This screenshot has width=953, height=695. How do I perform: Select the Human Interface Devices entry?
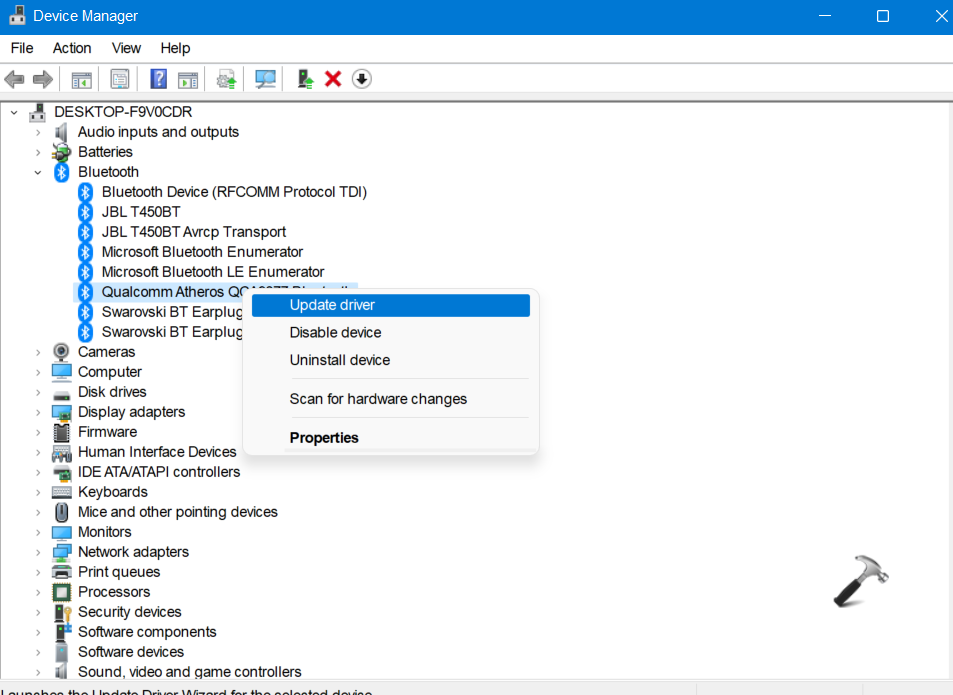pos(157,452)
